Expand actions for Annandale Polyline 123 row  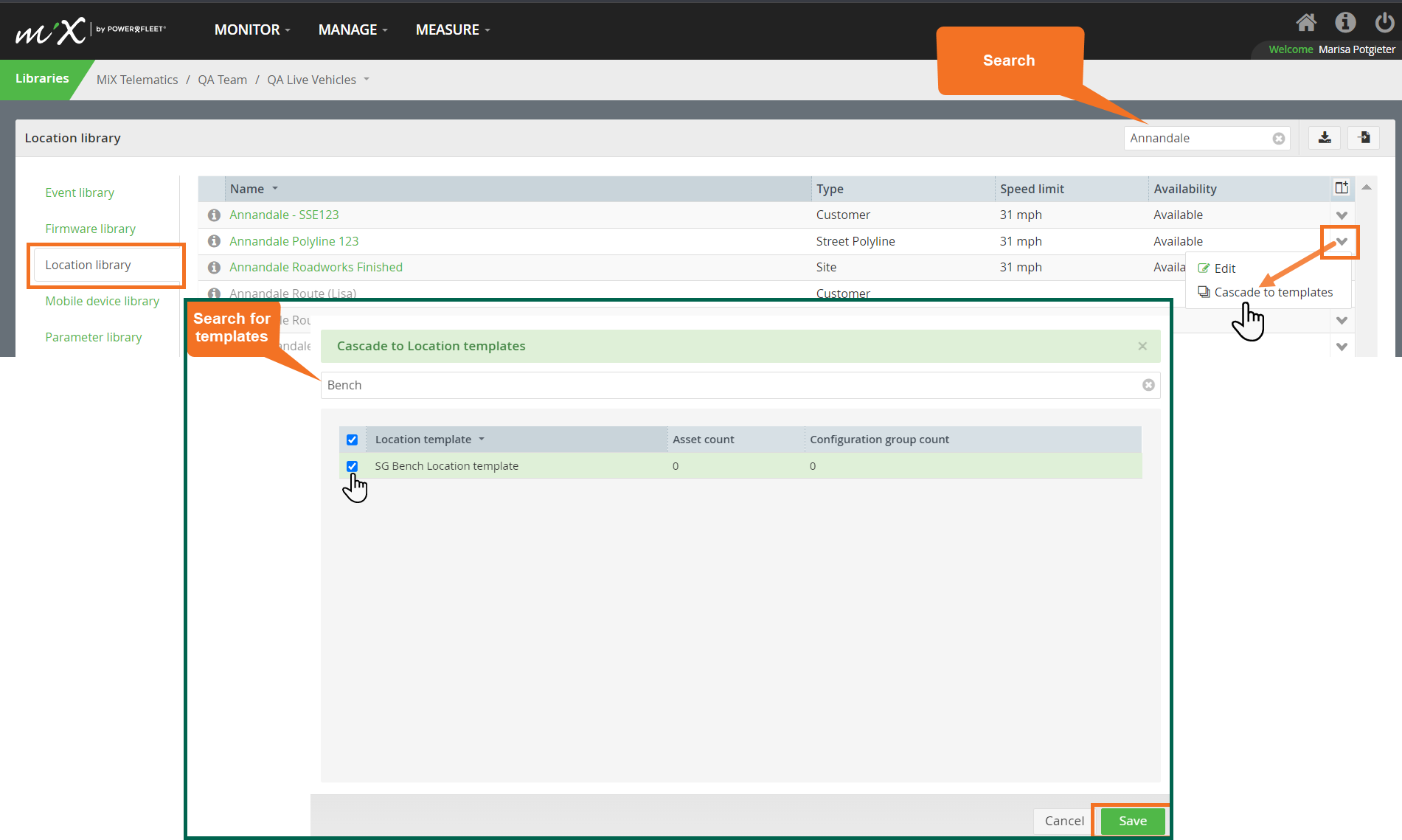(1342, 242)
